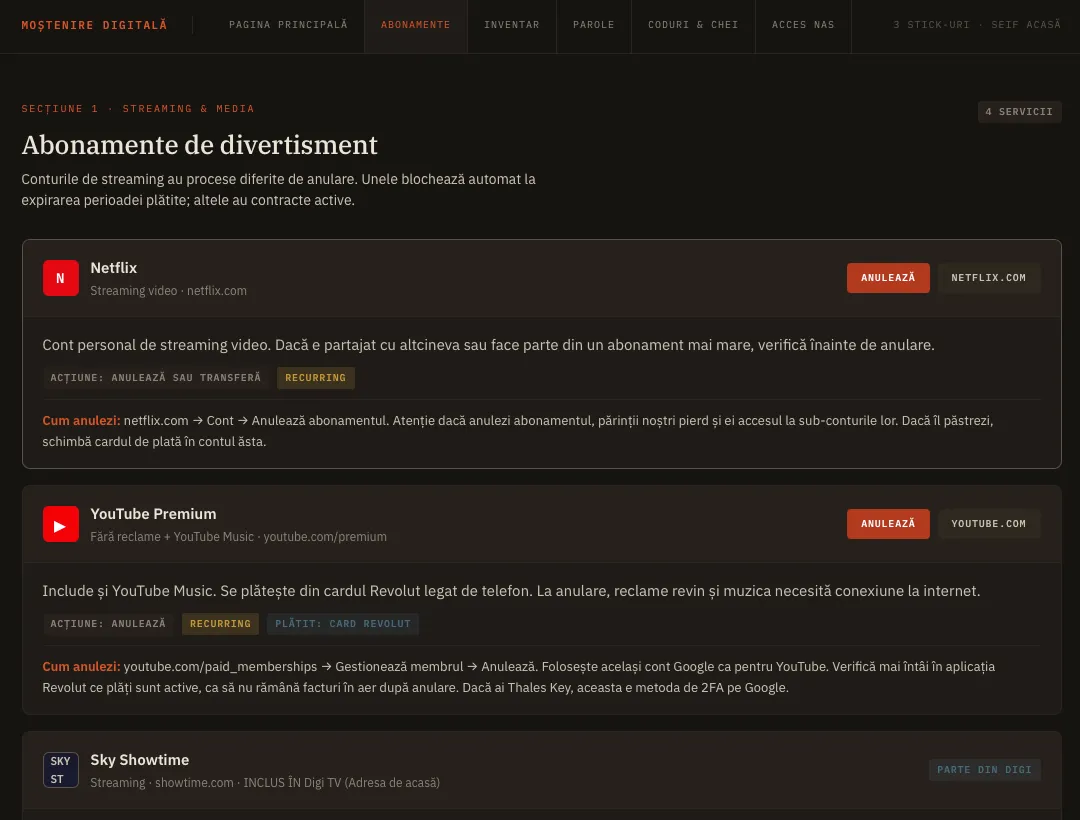Click the Plătit: Card Revolut tag

[x=343, y=624]
